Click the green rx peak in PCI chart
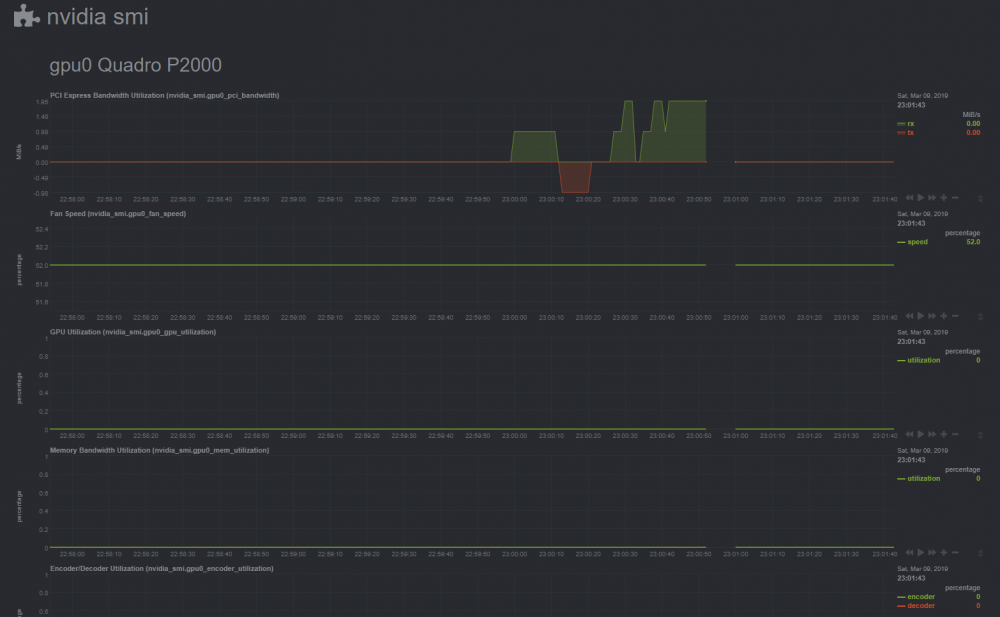This screenshot has height=617, width=1000. click(686, 131)
